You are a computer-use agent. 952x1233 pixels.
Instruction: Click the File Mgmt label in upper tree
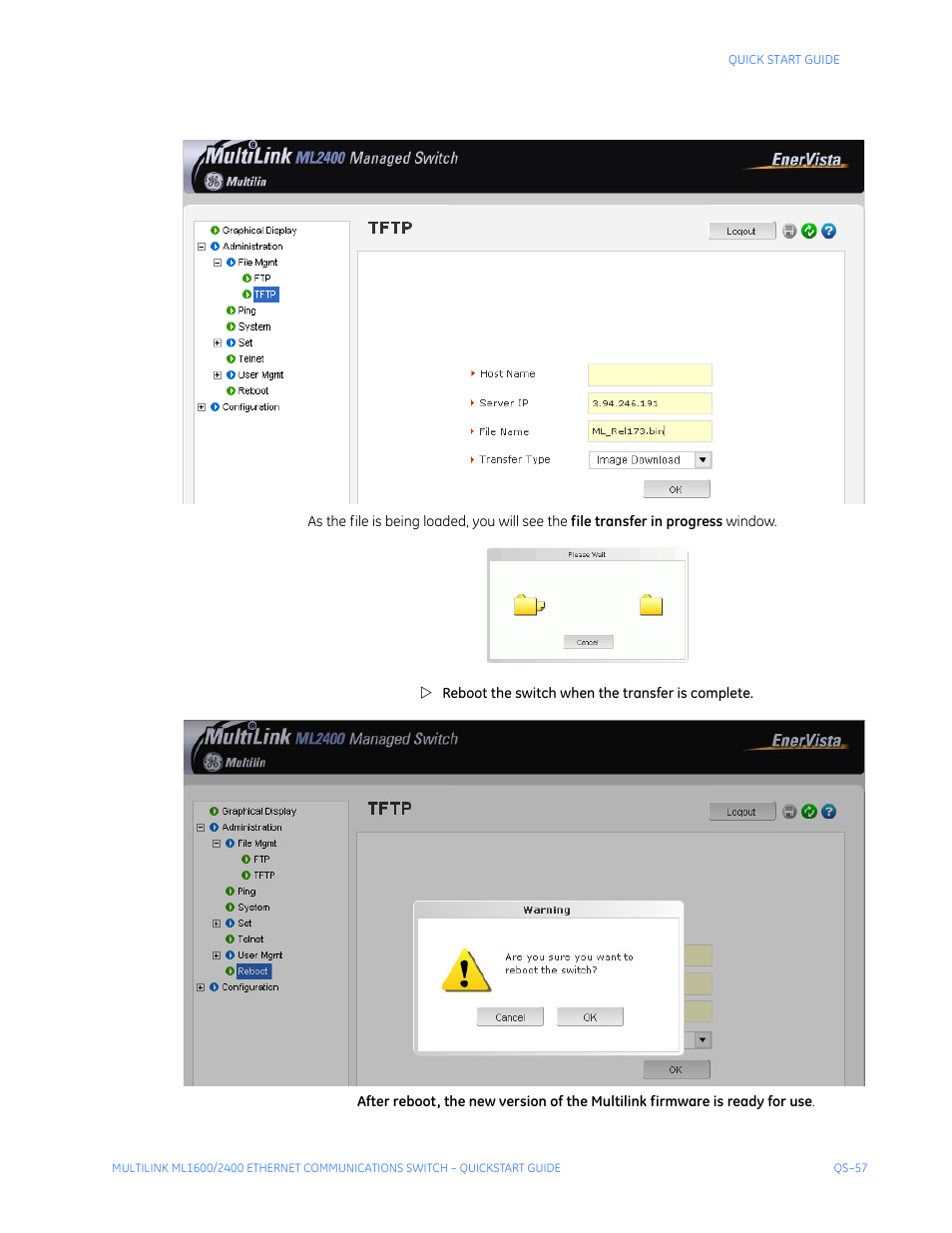point(257,263)
